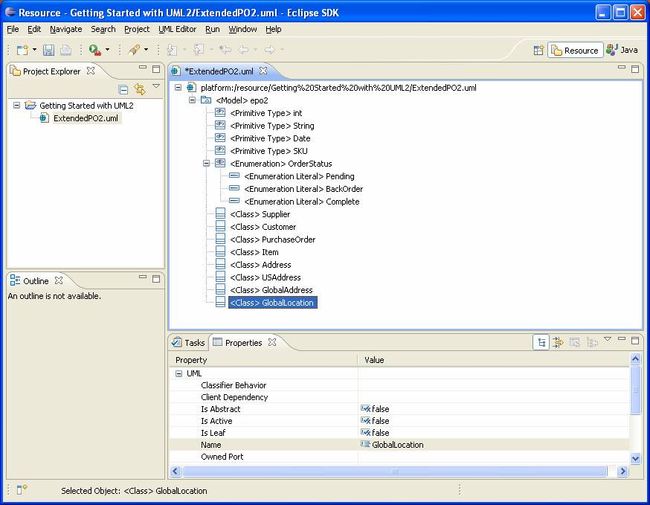Click Properties scrollbar down arrow

coord(635,458)
